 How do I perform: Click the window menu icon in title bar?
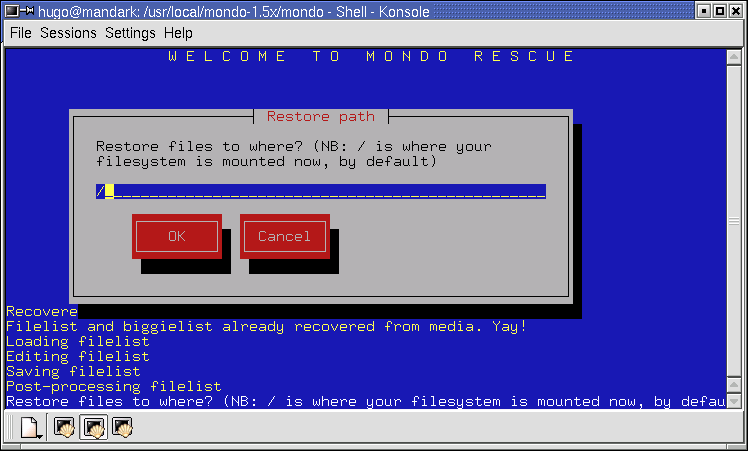(x=12, y=11)
